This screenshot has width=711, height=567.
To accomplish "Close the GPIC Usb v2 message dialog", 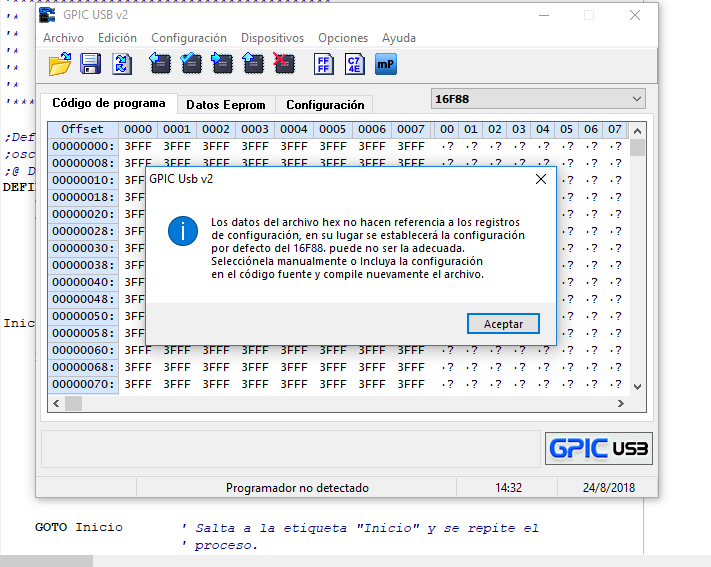I will [x=541, y=179].
